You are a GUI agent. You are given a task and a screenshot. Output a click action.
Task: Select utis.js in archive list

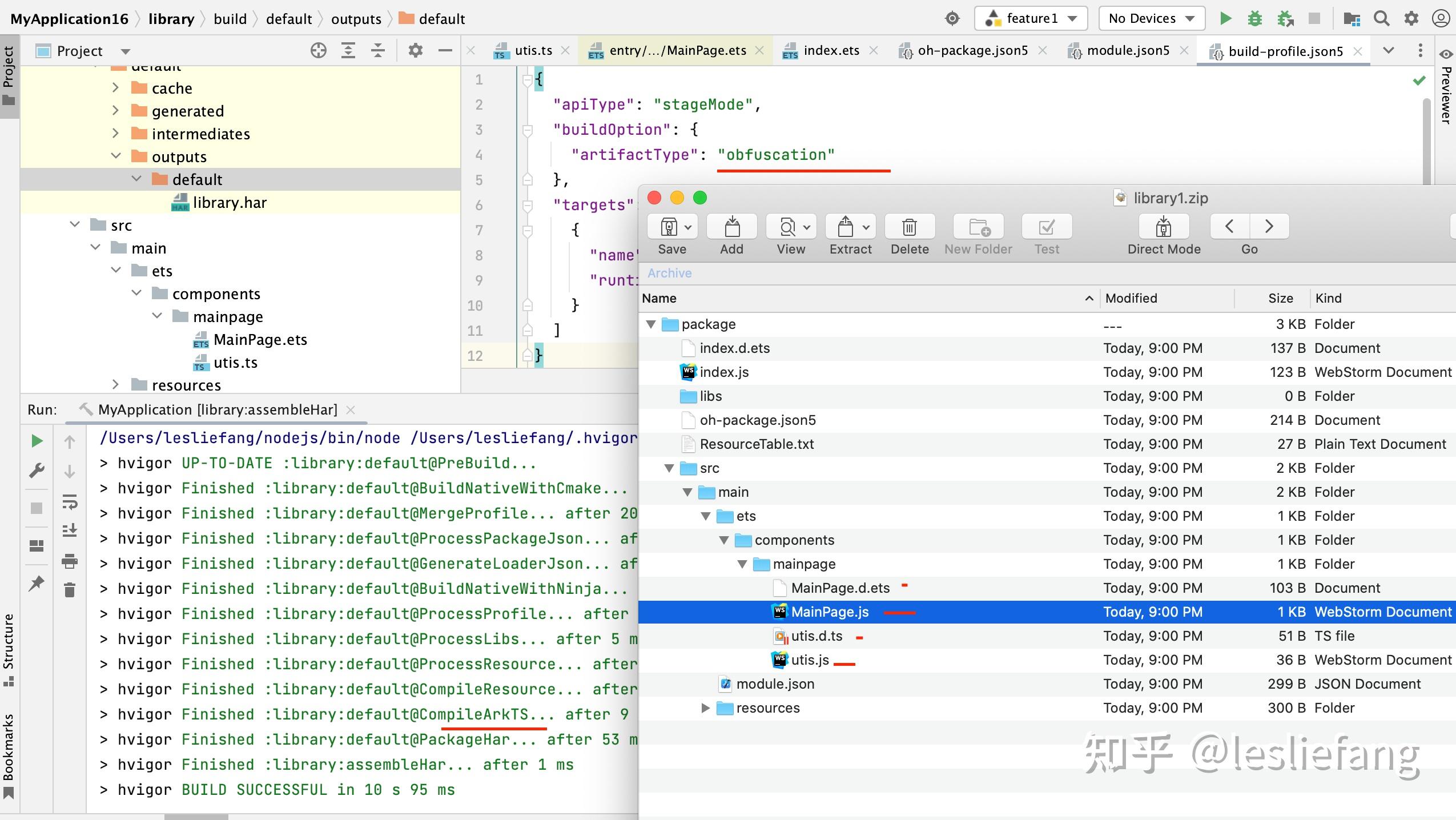coord(1047,660)
